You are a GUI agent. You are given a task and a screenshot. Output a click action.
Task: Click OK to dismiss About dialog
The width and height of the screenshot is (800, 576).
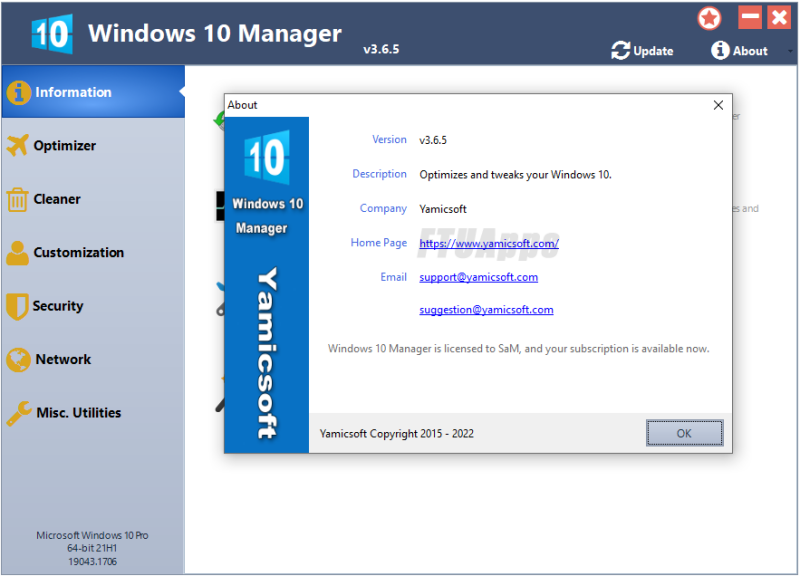pos(684,433)
